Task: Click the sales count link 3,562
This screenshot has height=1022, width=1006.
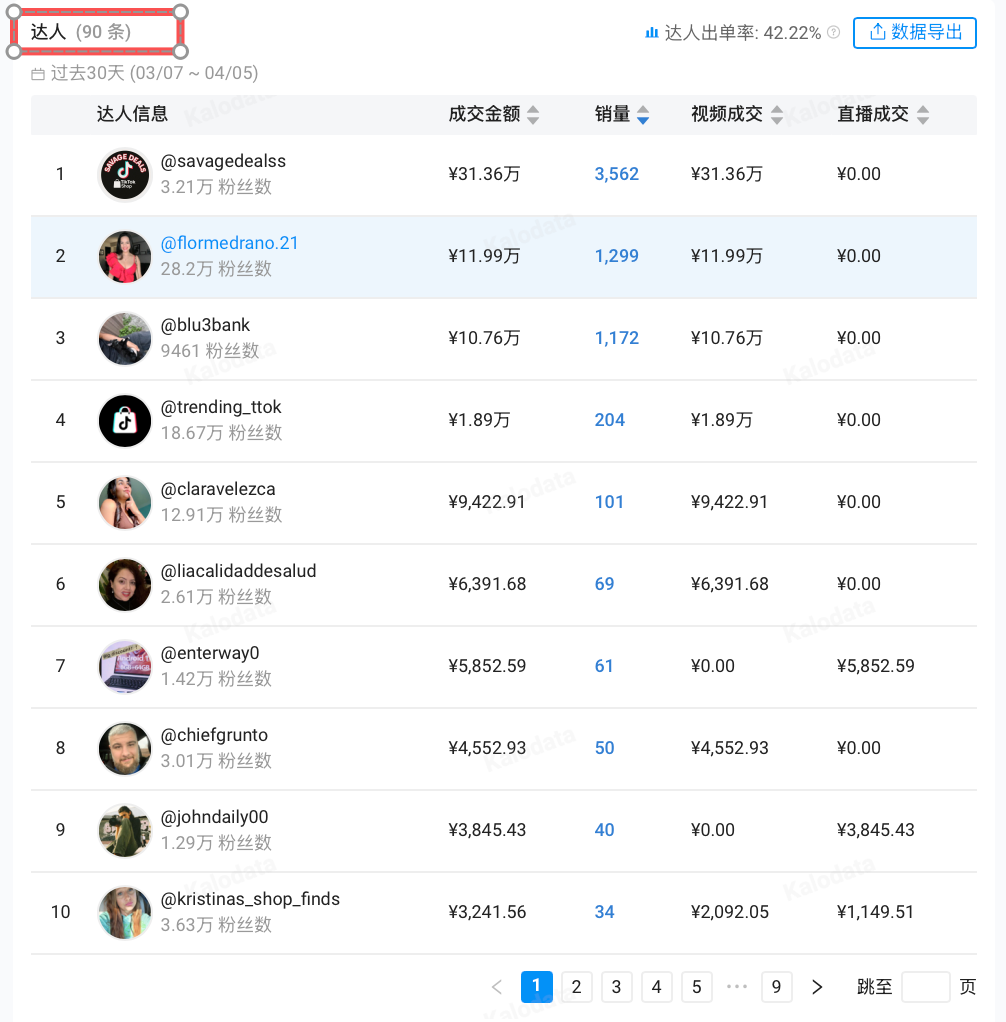Action: point(617,174)
